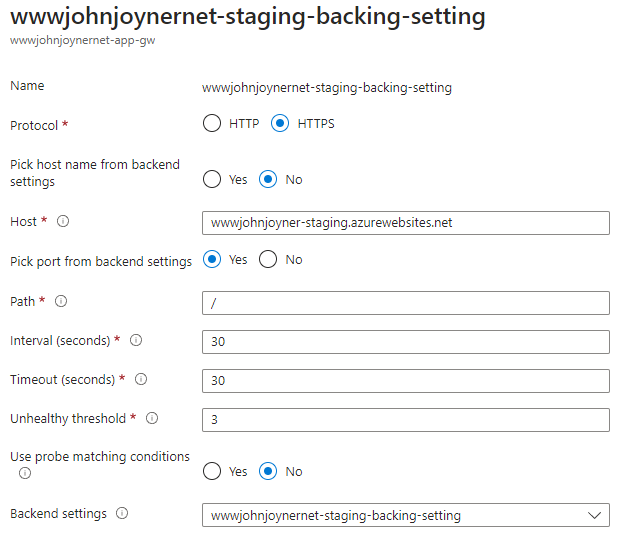The height and width of the screenshot is (559, 630).
Task: Click info icon under probe matching conditions
Action: pyautogui.click(x=25, y=473)
